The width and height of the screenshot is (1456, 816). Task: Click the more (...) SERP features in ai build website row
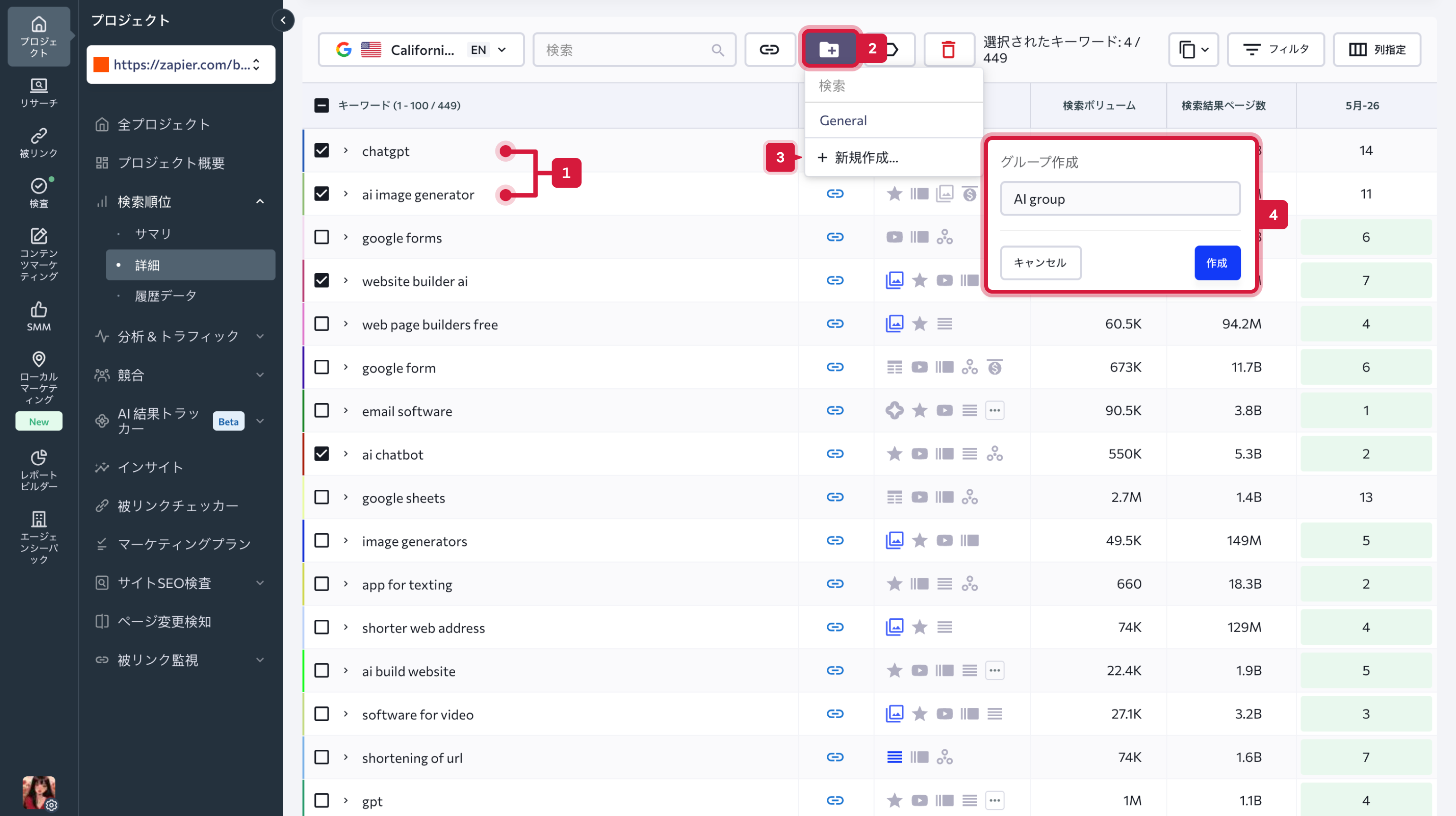point(995,671)
